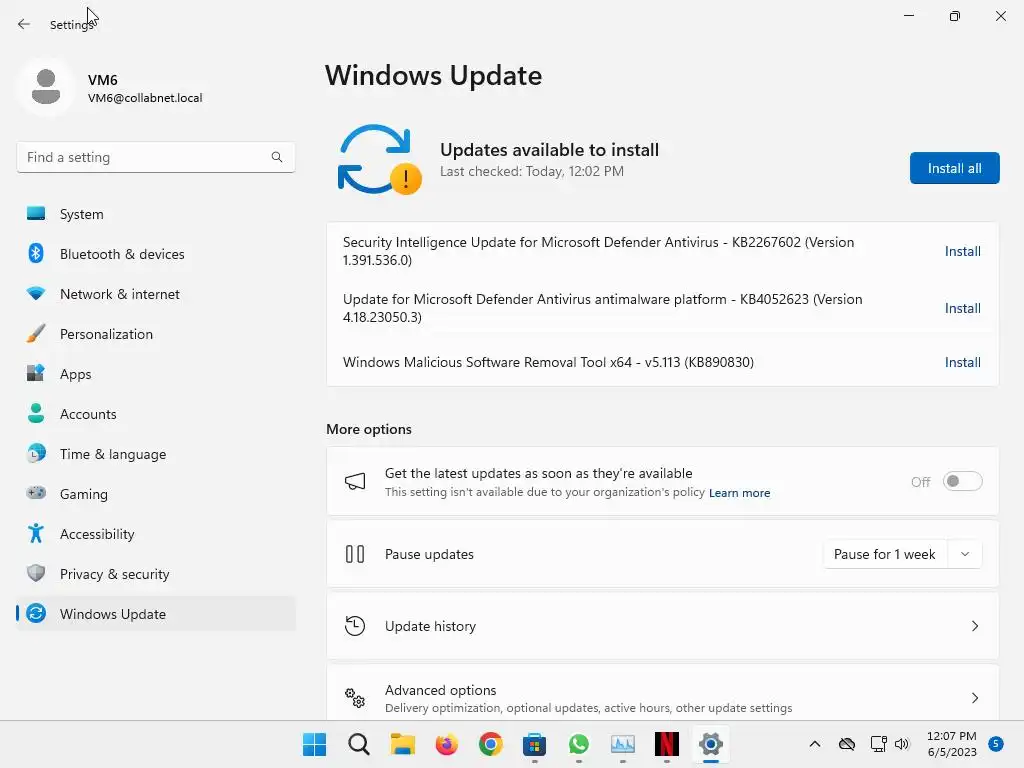Image resolution: width=1024 pixels, height=768 pixels.
Task: Install Defender antimalware platform KB4052623
Action: pyautogui.click(x=963, y=308)
